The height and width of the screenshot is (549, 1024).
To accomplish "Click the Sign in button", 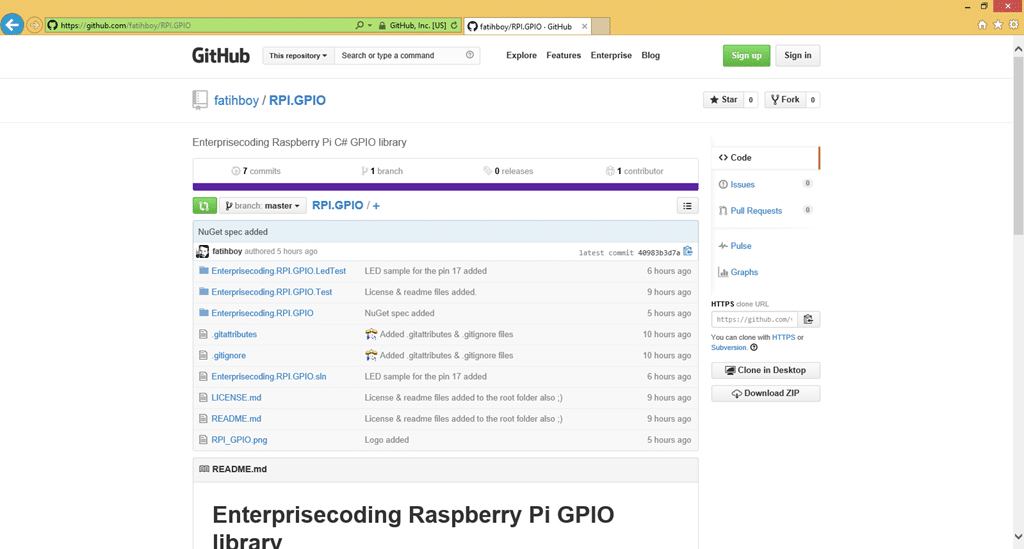I will coord(798,55).
